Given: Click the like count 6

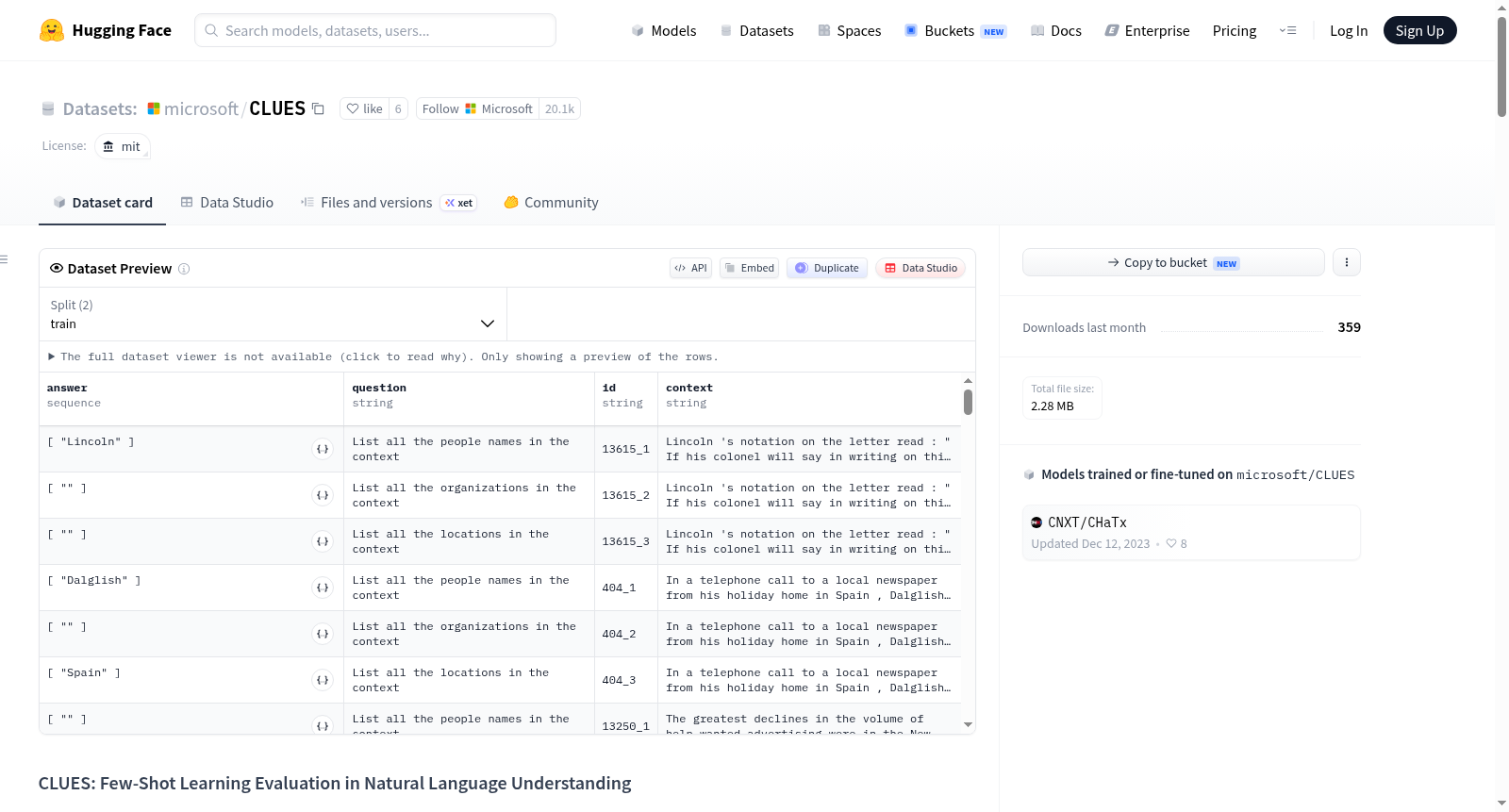Looking at the screenshot, I should pyautogui.click(x=398, y=109).
